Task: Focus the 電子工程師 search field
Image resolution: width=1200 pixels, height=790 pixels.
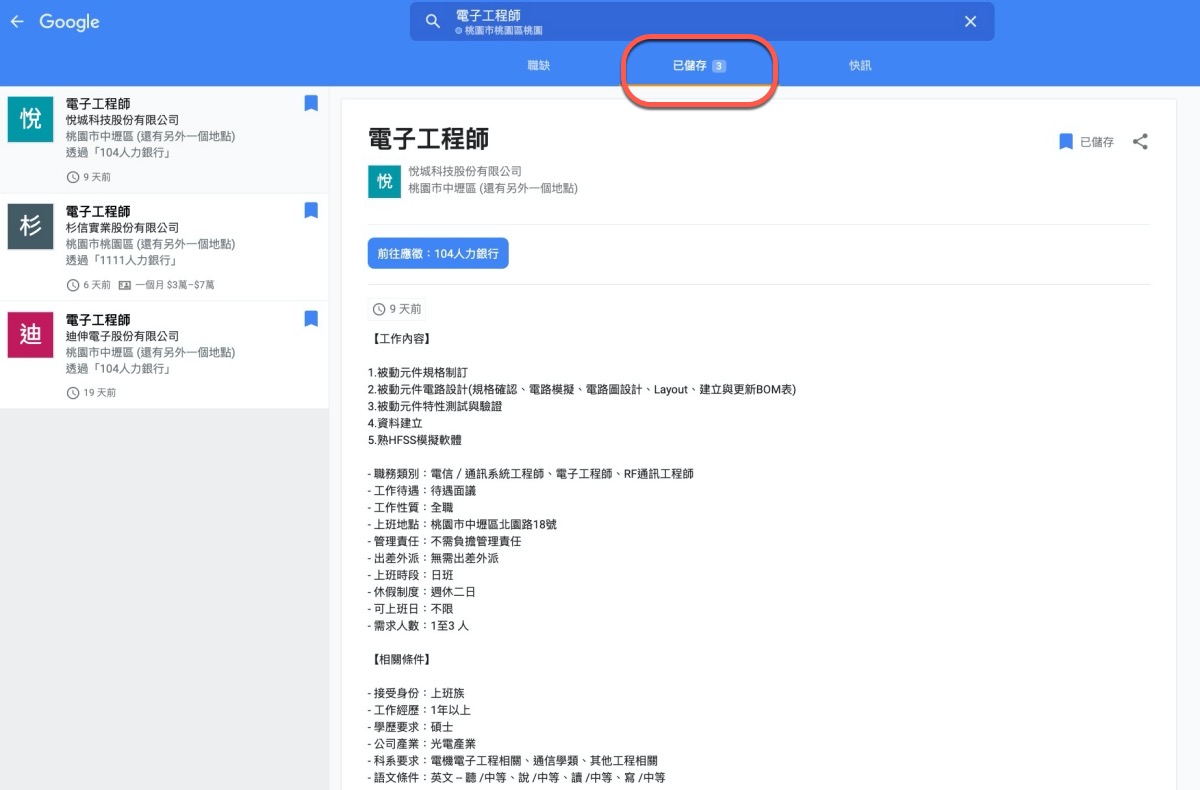Action: click(x=702, y=22)
